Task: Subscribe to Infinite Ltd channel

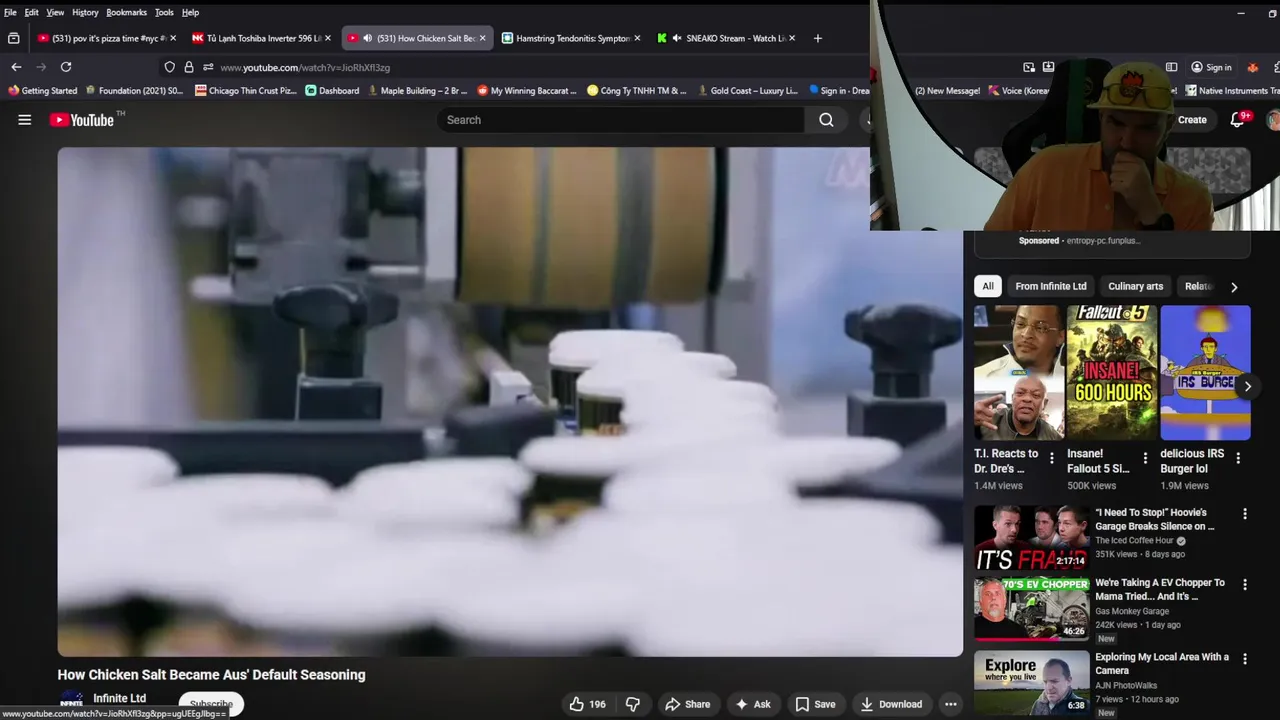Action: 211,703
